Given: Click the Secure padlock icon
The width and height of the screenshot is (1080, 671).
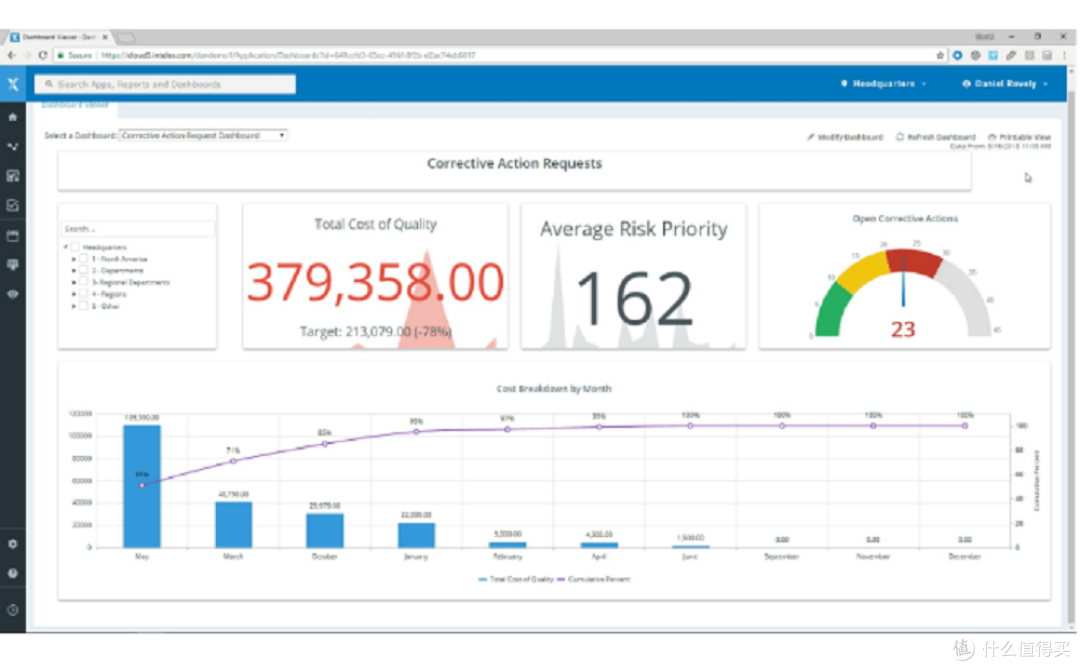Looking at the screenshot, I should pos(61,55).
